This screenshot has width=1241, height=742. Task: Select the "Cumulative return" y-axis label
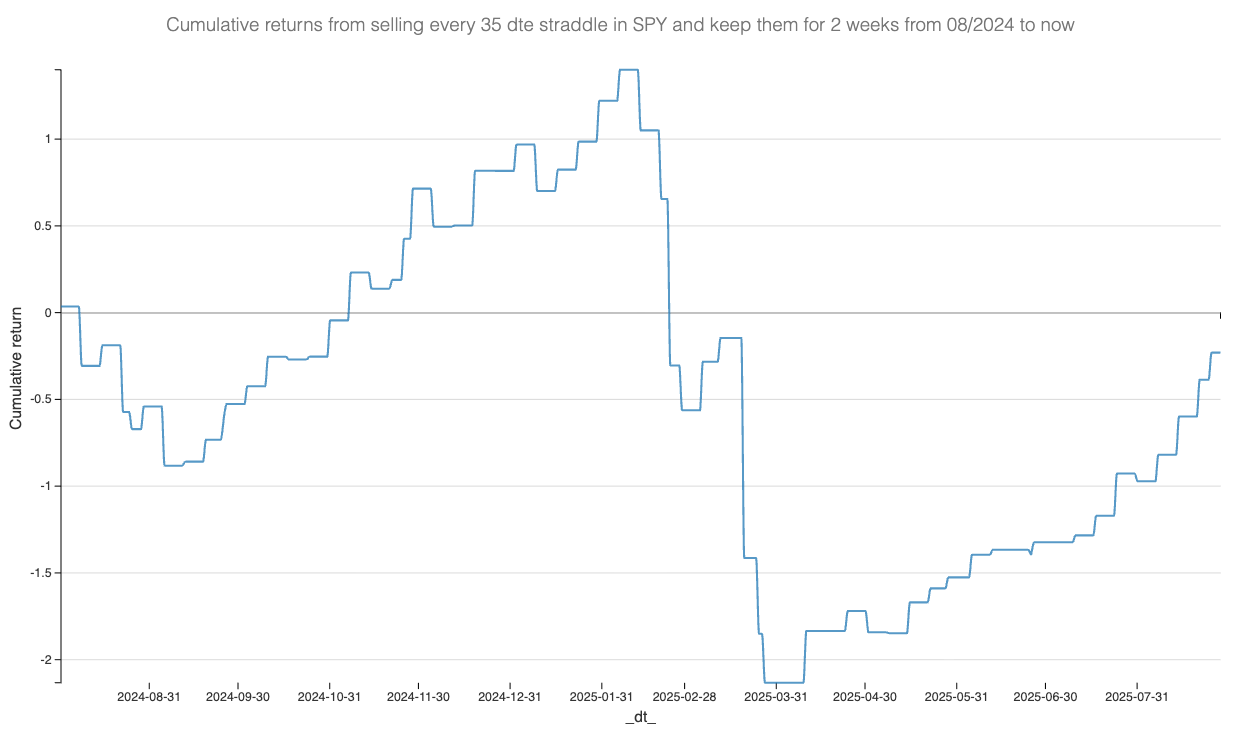coord(16,376)
